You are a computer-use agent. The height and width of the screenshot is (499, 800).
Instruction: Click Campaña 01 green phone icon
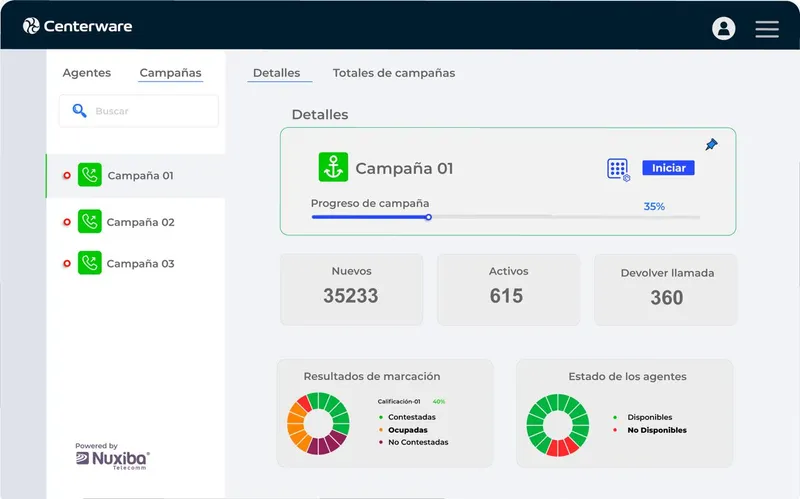point(89,175)
